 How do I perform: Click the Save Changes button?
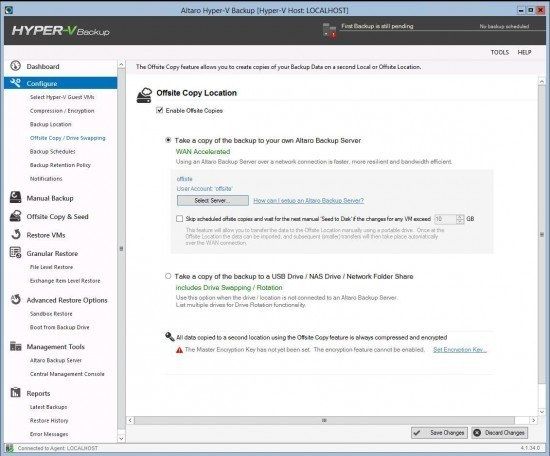coord(440,433)
